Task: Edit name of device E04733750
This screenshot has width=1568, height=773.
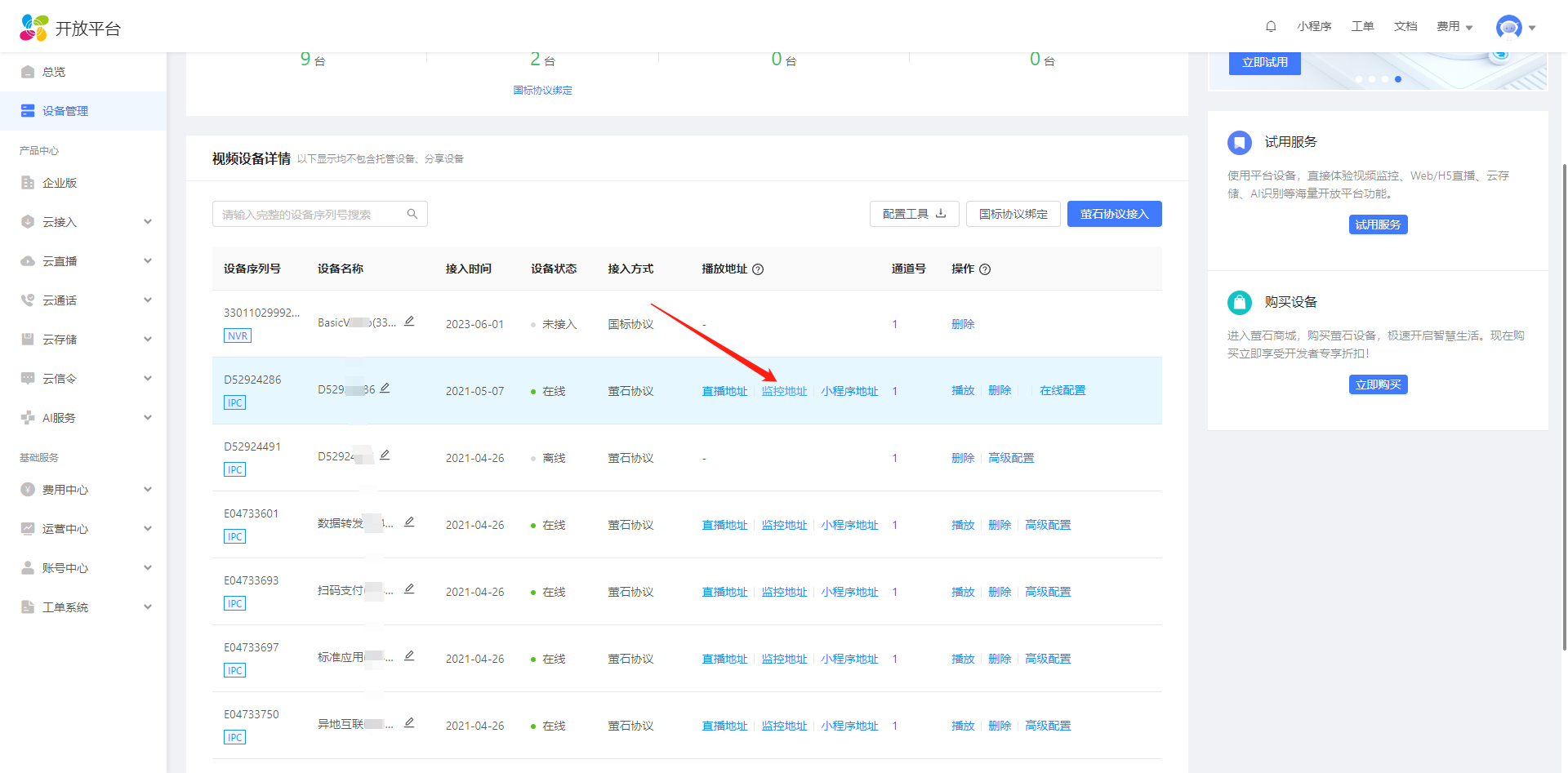Action: coord(409,723)
